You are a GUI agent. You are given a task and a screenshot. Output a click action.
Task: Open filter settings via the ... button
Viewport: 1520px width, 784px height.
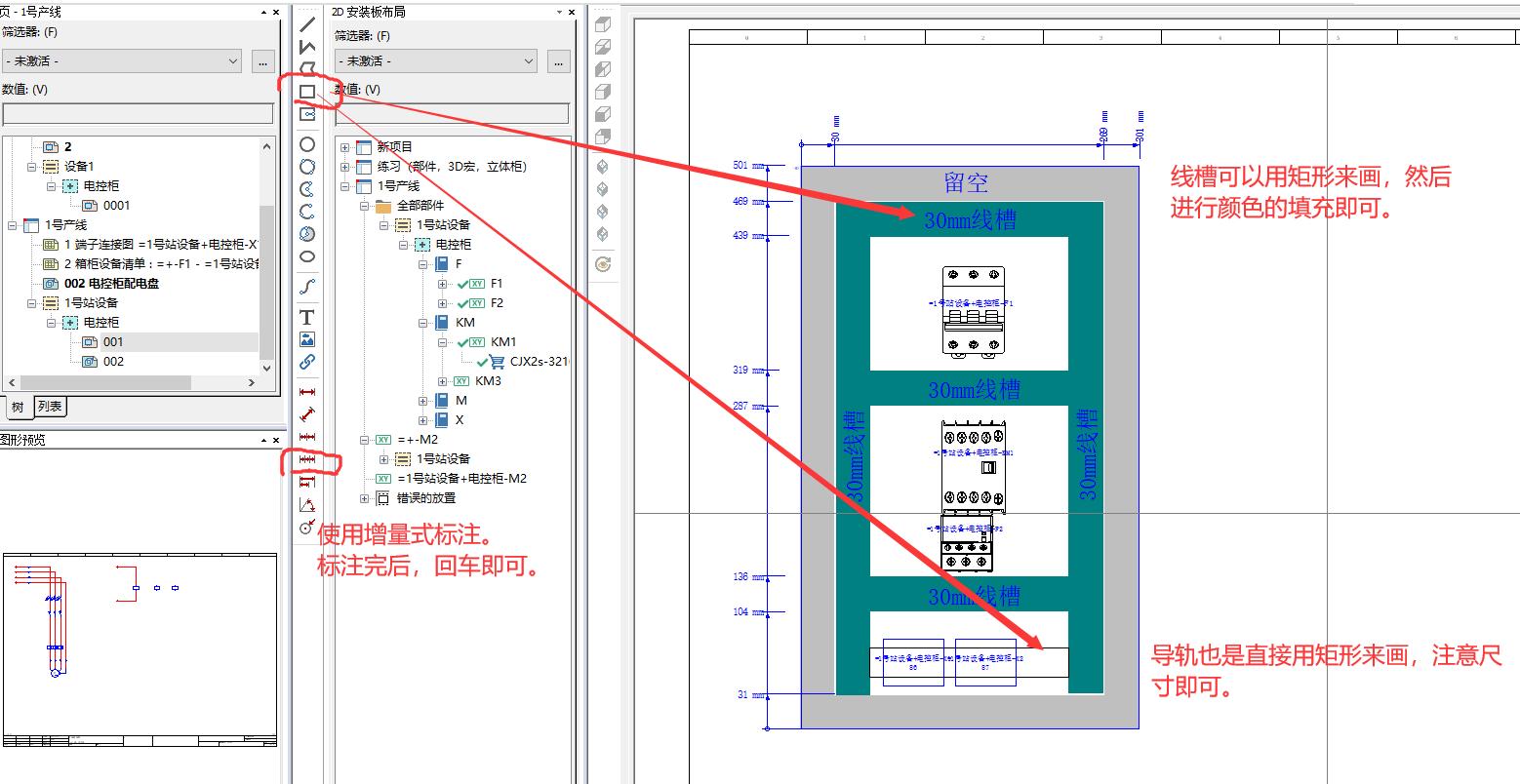pyautogui.click(x=262, y=60)
